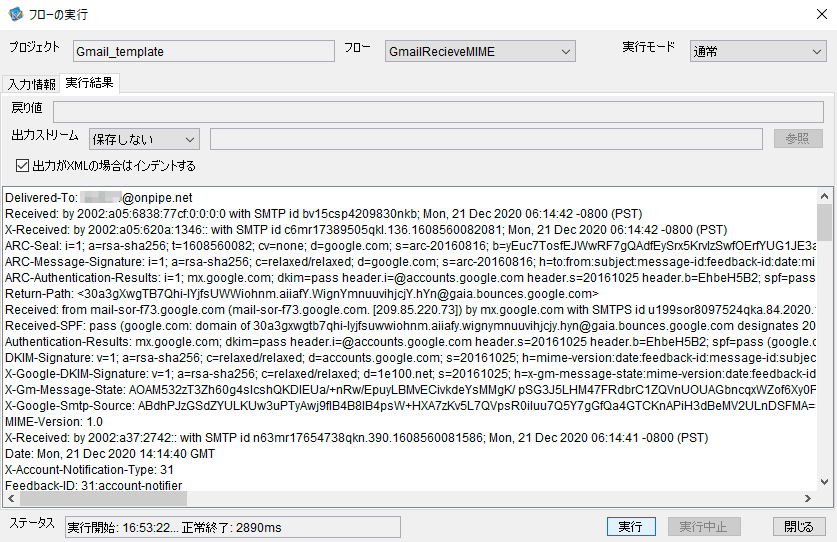
Task: Click the X-Received line with id c6mr17389505qkl
Action: pos(366,230)
